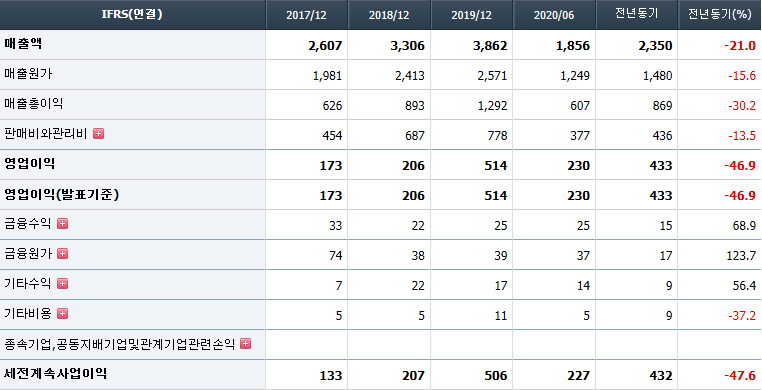This screenshot has width=762, height=390.
Task: Expand the 기타수익 row details
Action: [x=62, y=284]
